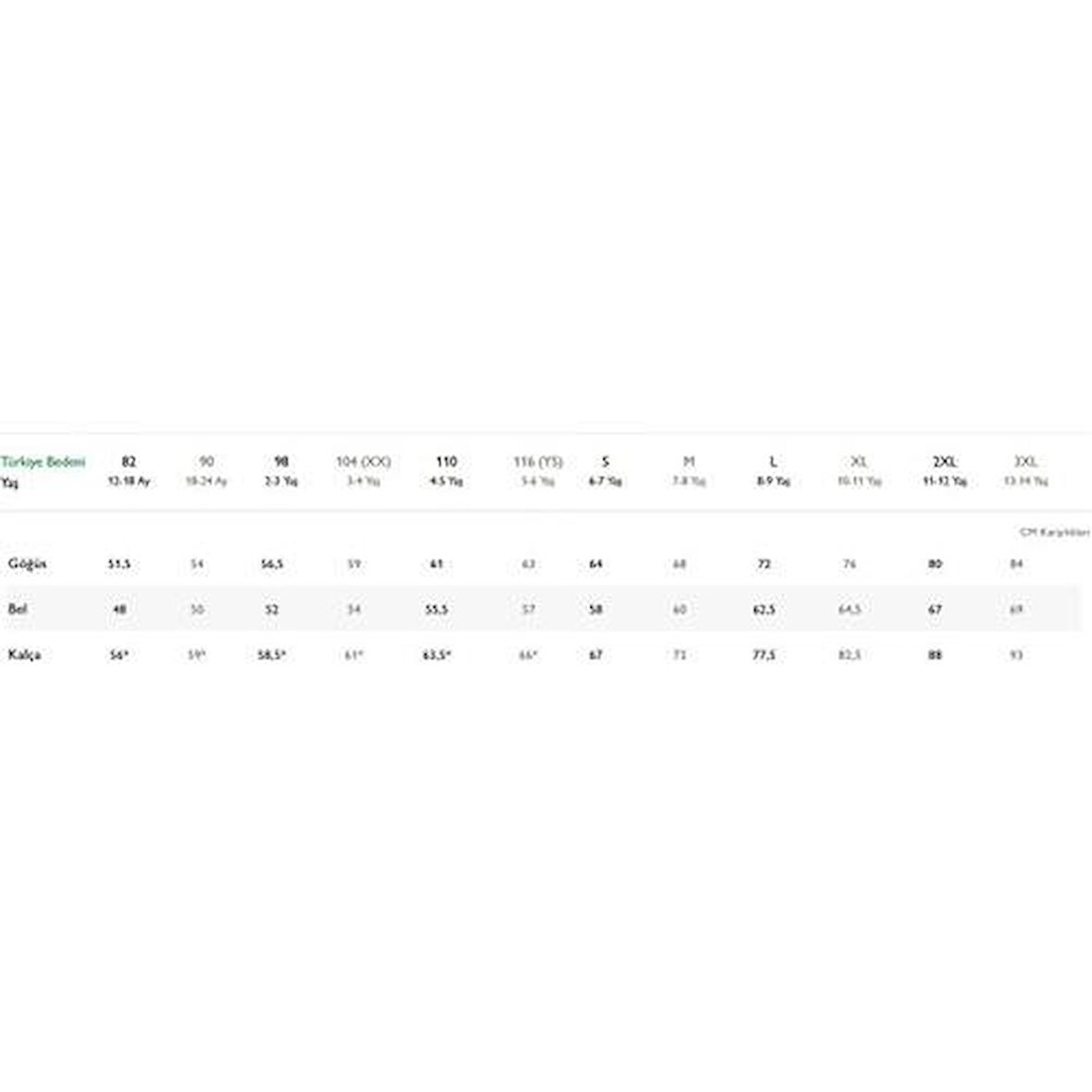The width and height of the screenshot is (1092, 1092).
Task: Choose the M size column
Action: [689, 462]
